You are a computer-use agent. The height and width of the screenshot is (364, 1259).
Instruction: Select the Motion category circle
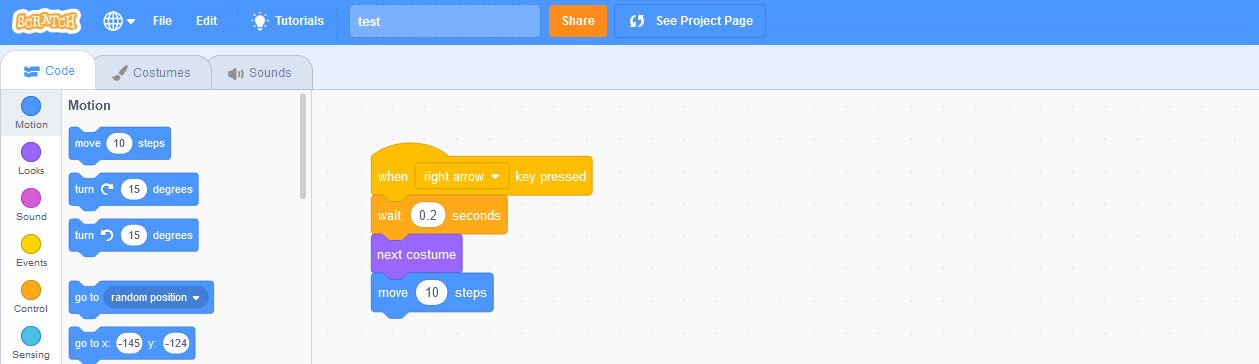31,106
